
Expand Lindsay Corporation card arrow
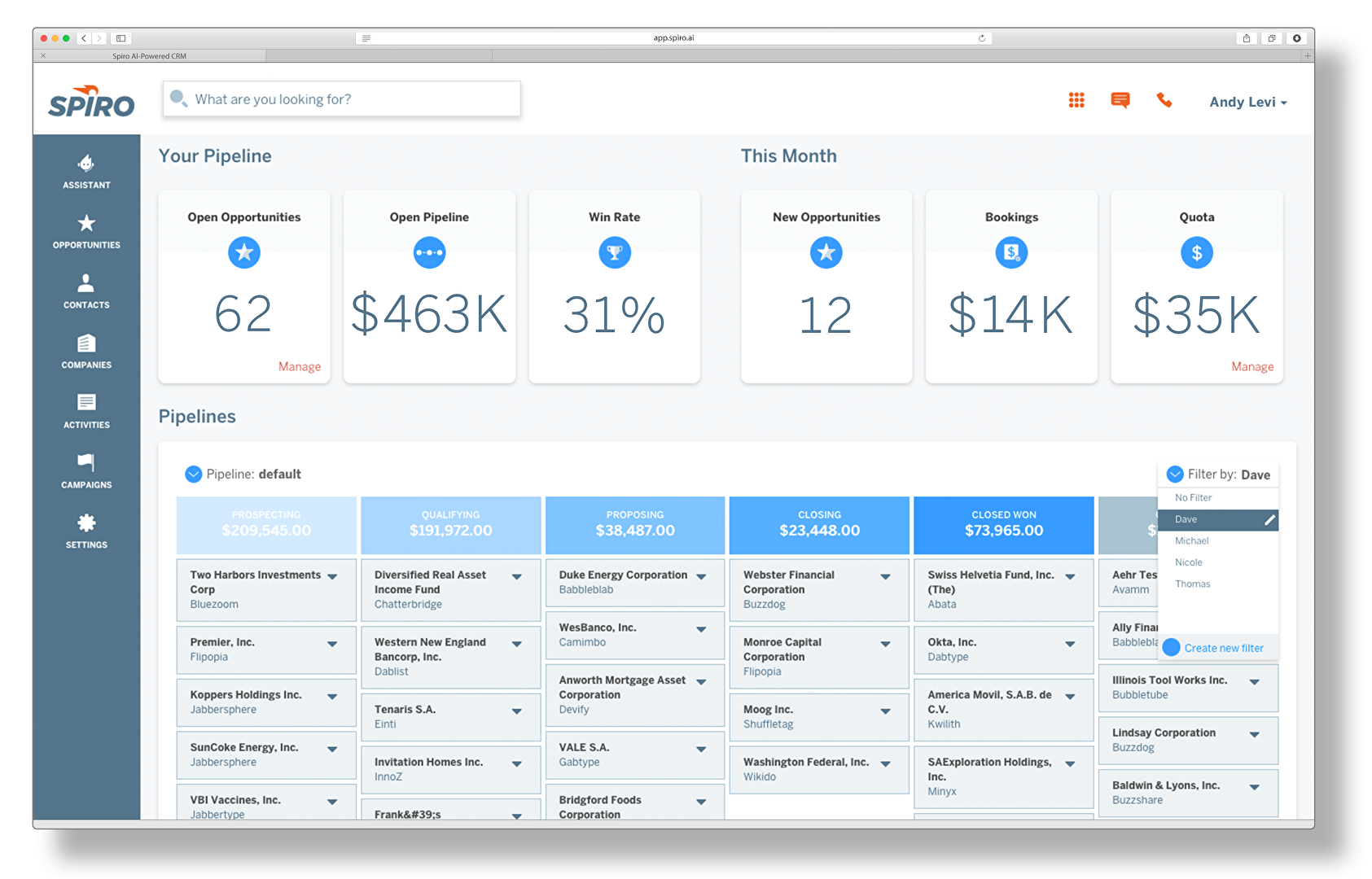[x=1254, y=734]
